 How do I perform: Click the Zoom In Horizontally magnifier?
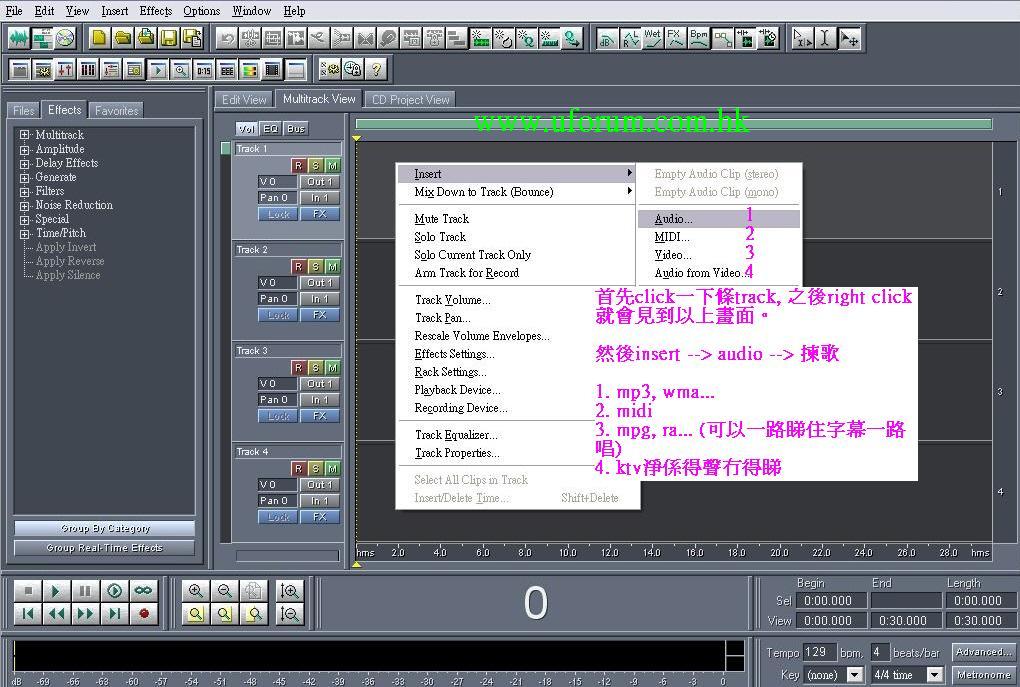click(x=196, y=591)
